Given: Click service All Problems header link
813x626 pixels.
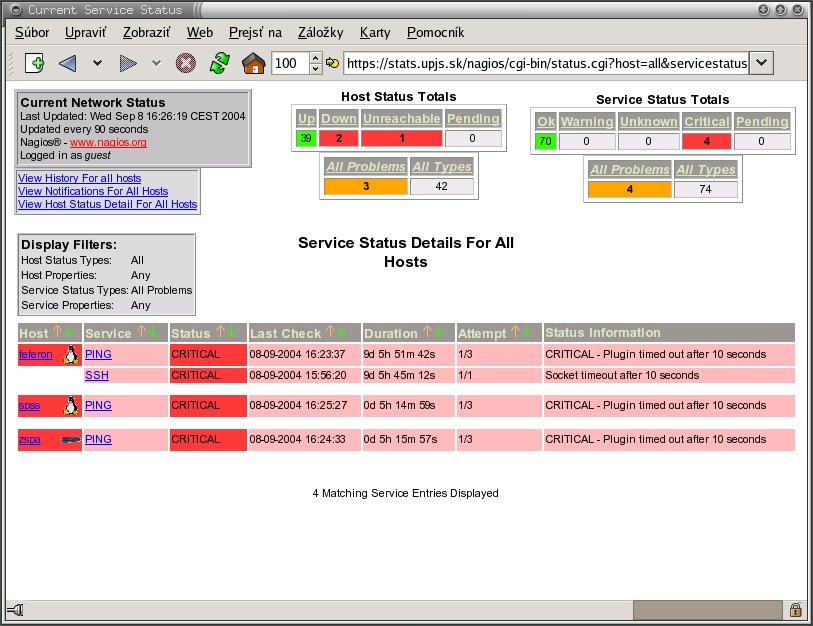Looking at the screenshot, I should coord(630,170).
